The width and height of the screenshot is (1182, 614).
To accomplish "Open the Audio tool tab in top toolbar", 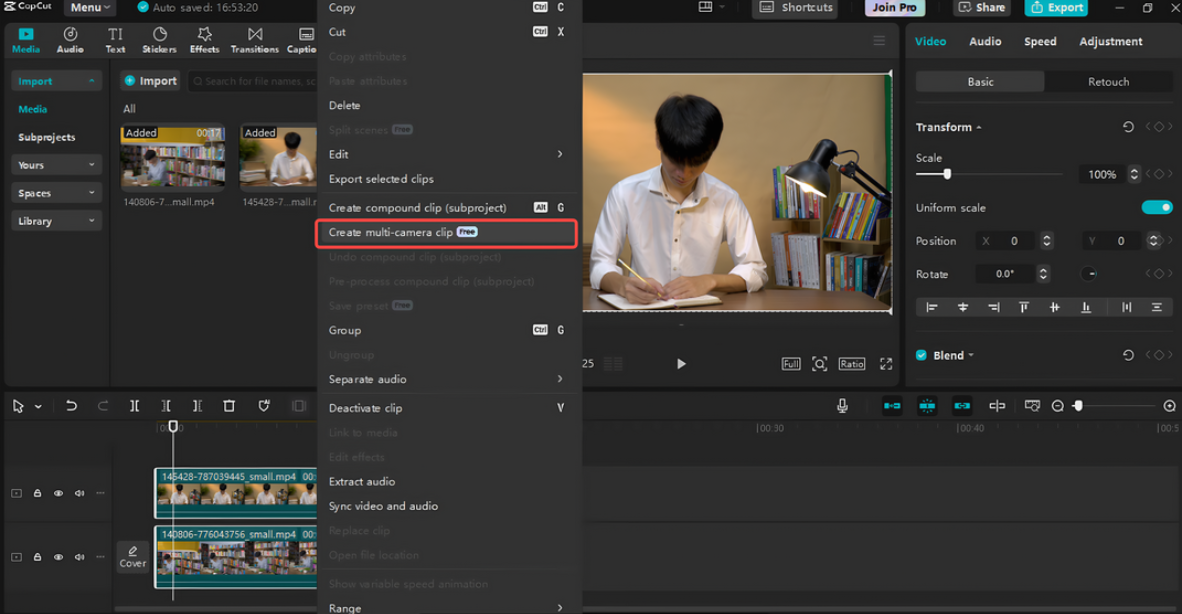I will click(70, 40).
